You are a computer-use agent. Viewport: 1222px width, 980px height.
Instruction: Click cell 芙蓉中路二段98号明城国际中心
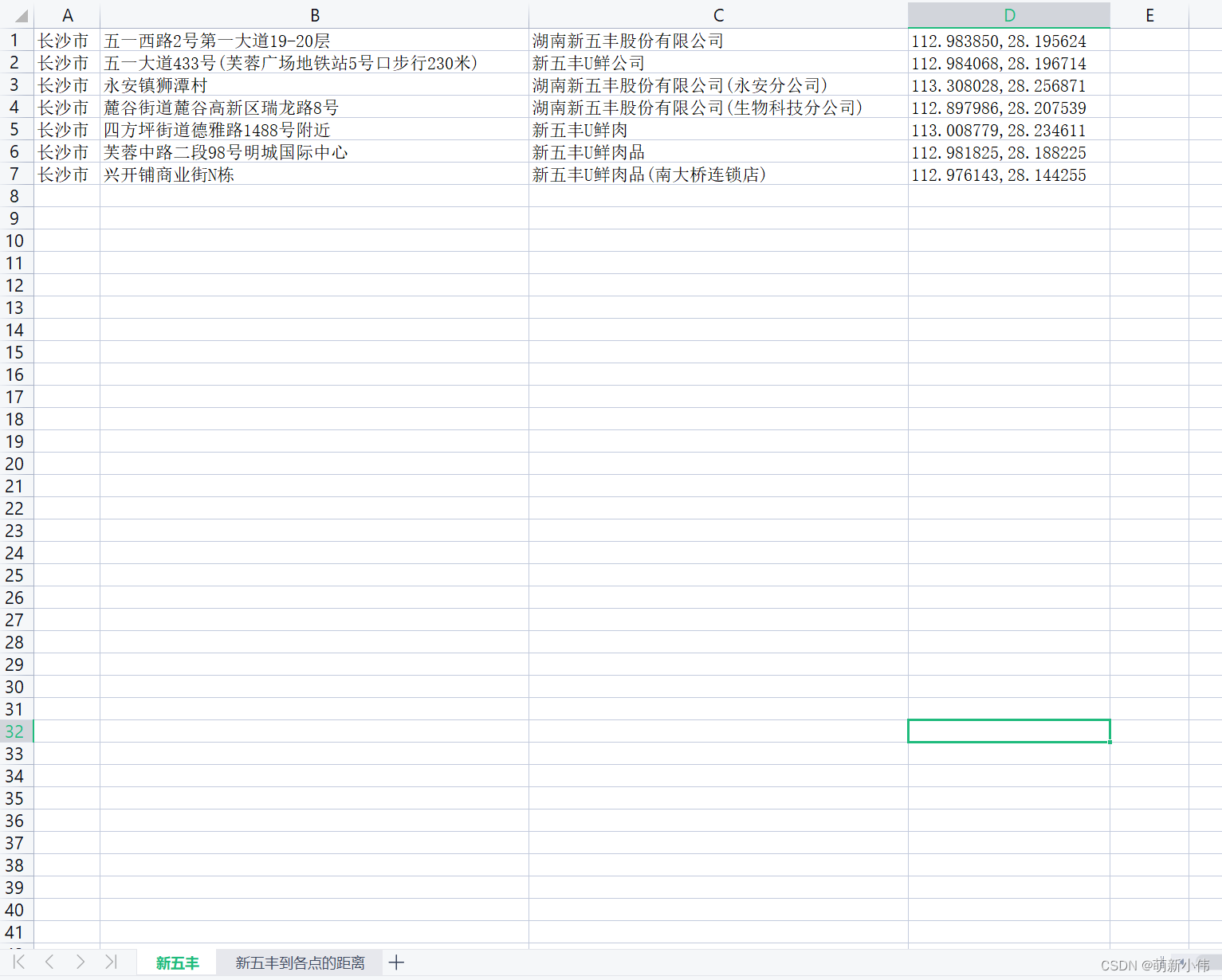[x=315, y=151]
